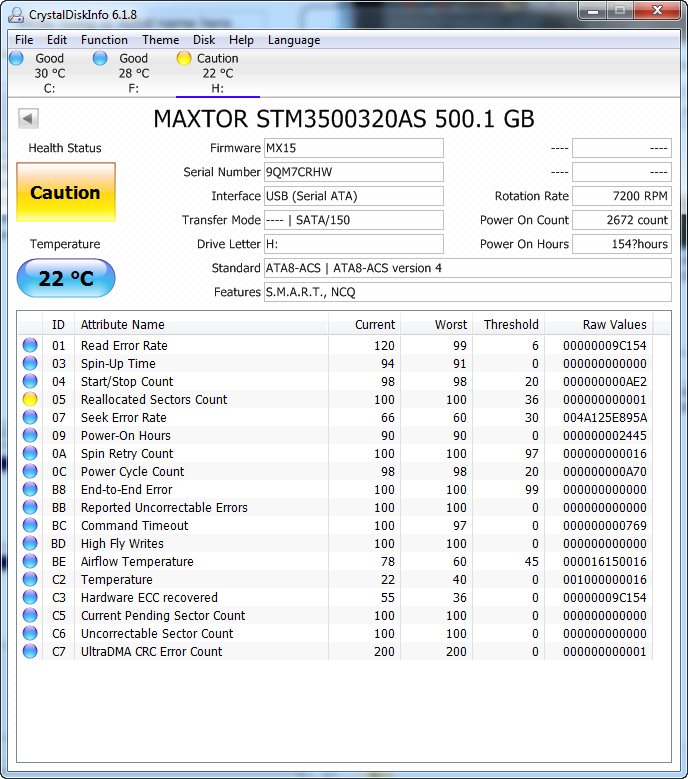
Task: Click the status orb of UltraDMA CRC Error Count row
Action: point(30,651)
